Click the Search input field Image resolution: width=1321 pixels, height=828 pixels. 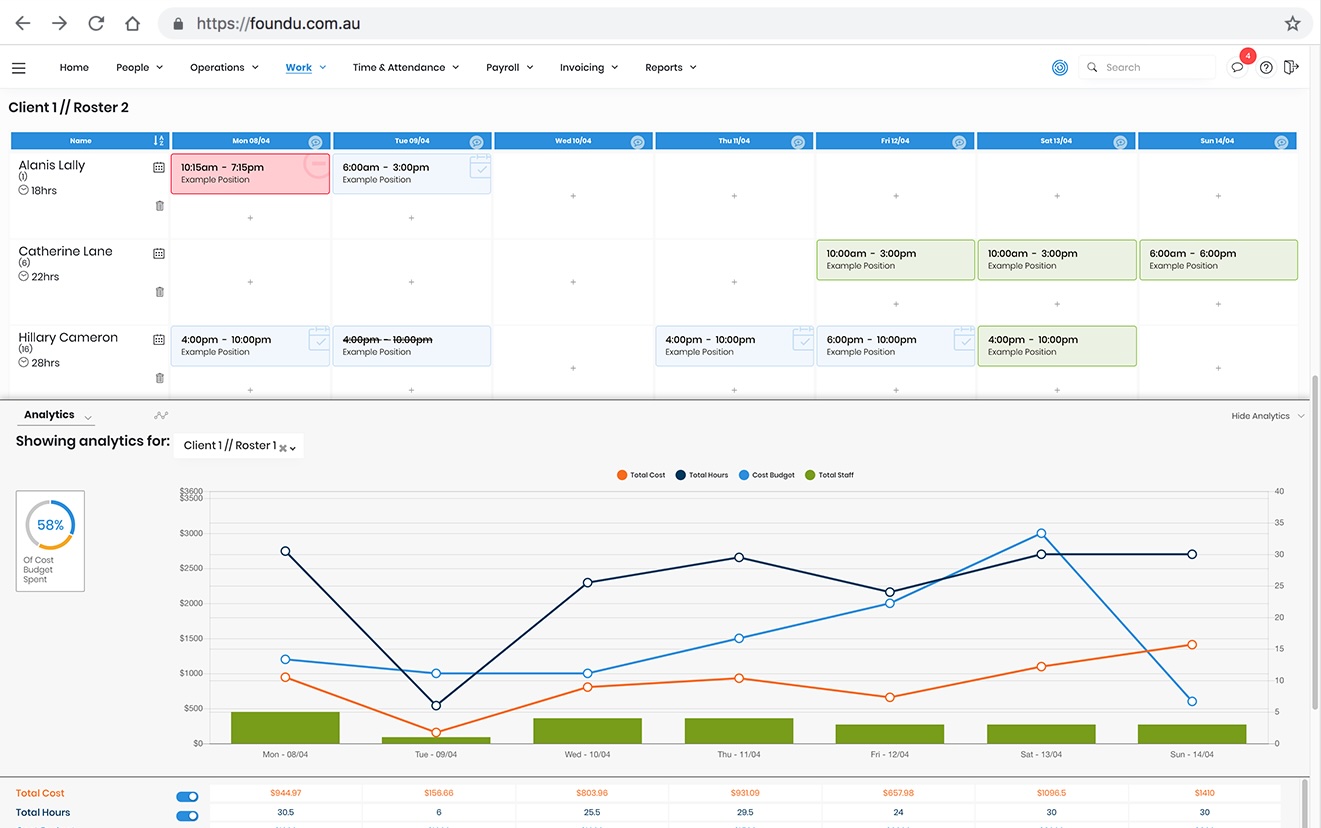[x=1146, y=67]
